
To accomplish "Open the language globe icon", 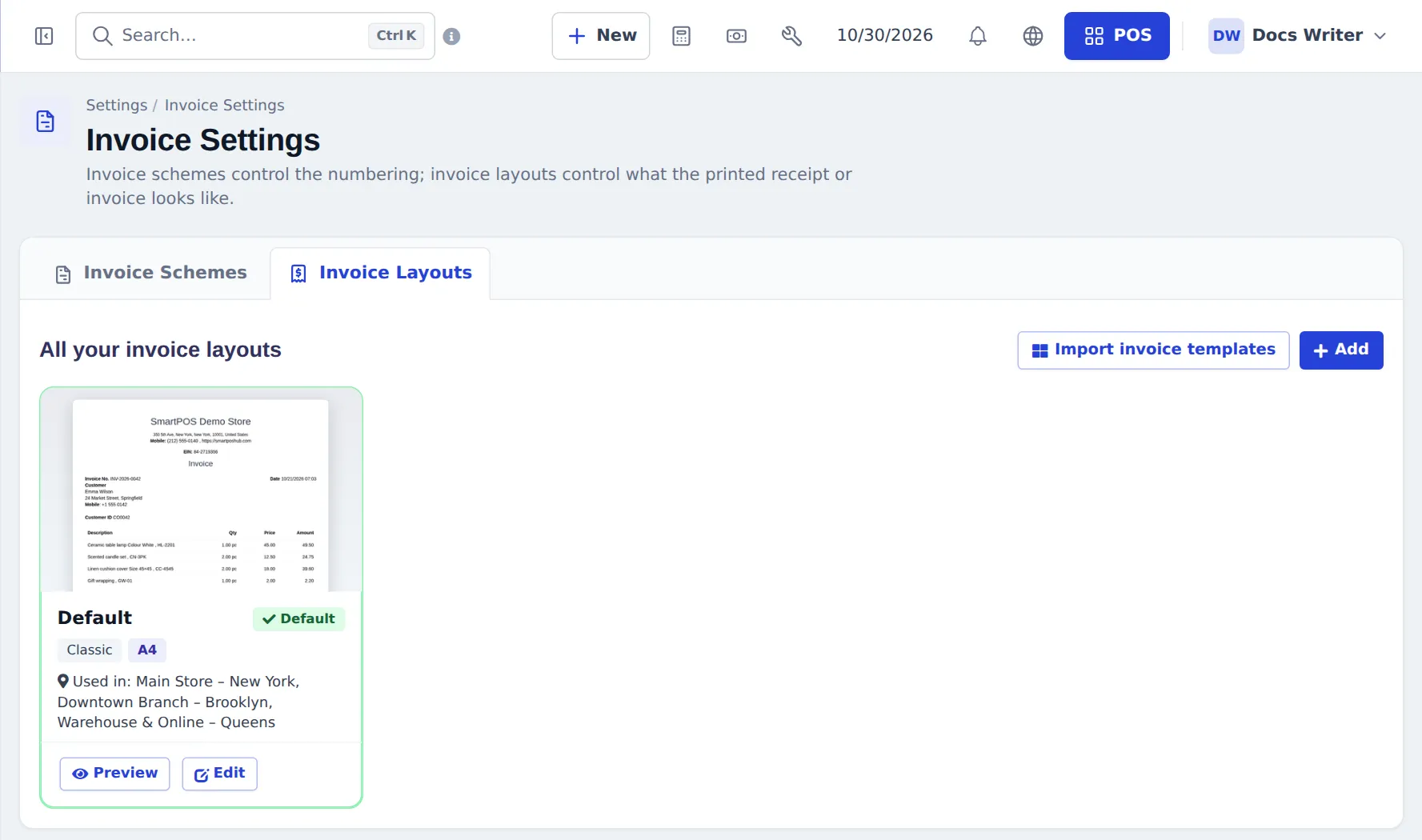I will coord(1033,36).
